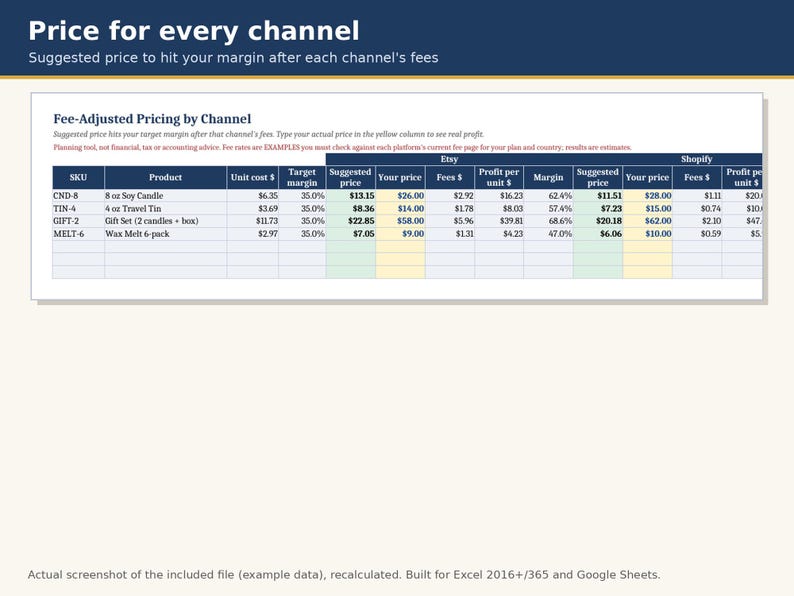794x596 pixels.
Task: Select the $39.81 profit per unit cell
Action: tap(499, 221)
